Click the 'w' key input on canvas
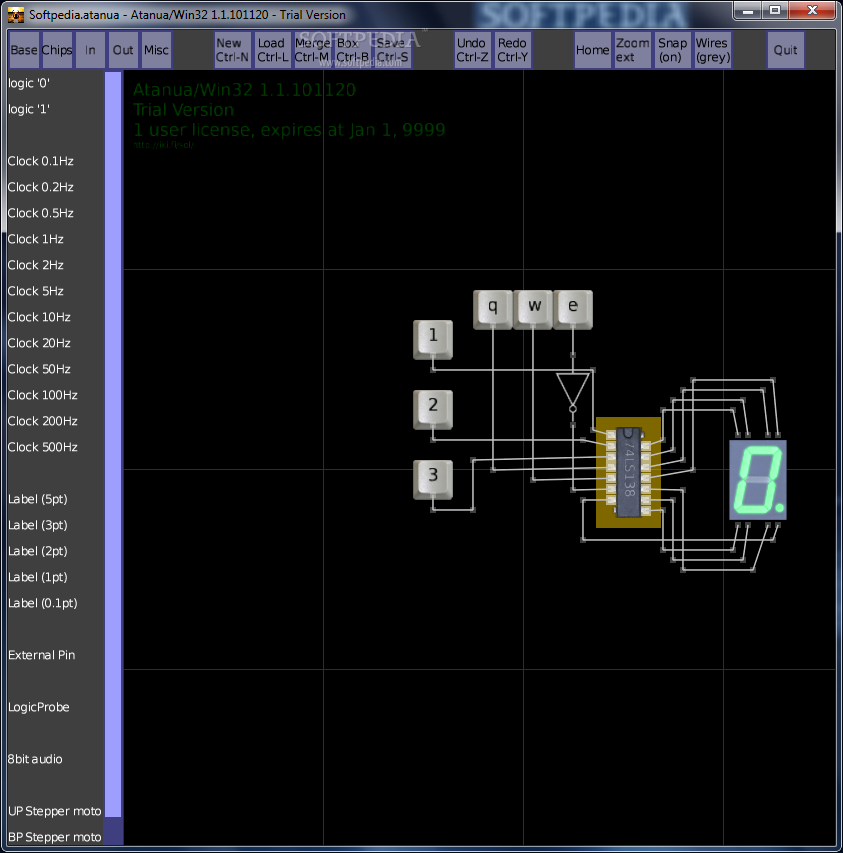Screen dimensions: 843x853 click(x=533, y=309)
